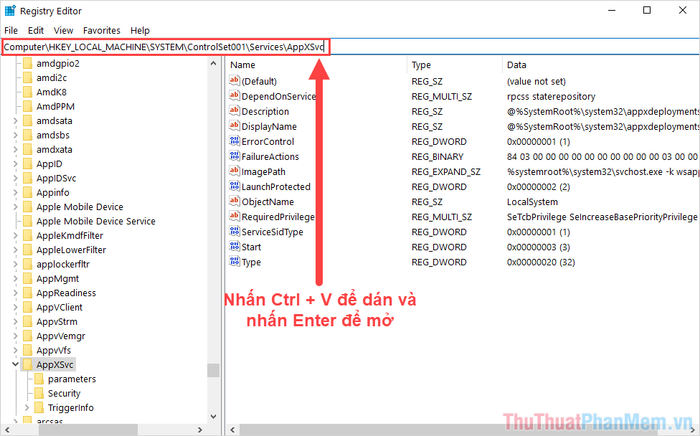Open the File menu

pyautogui.click(x=11, y=30)
